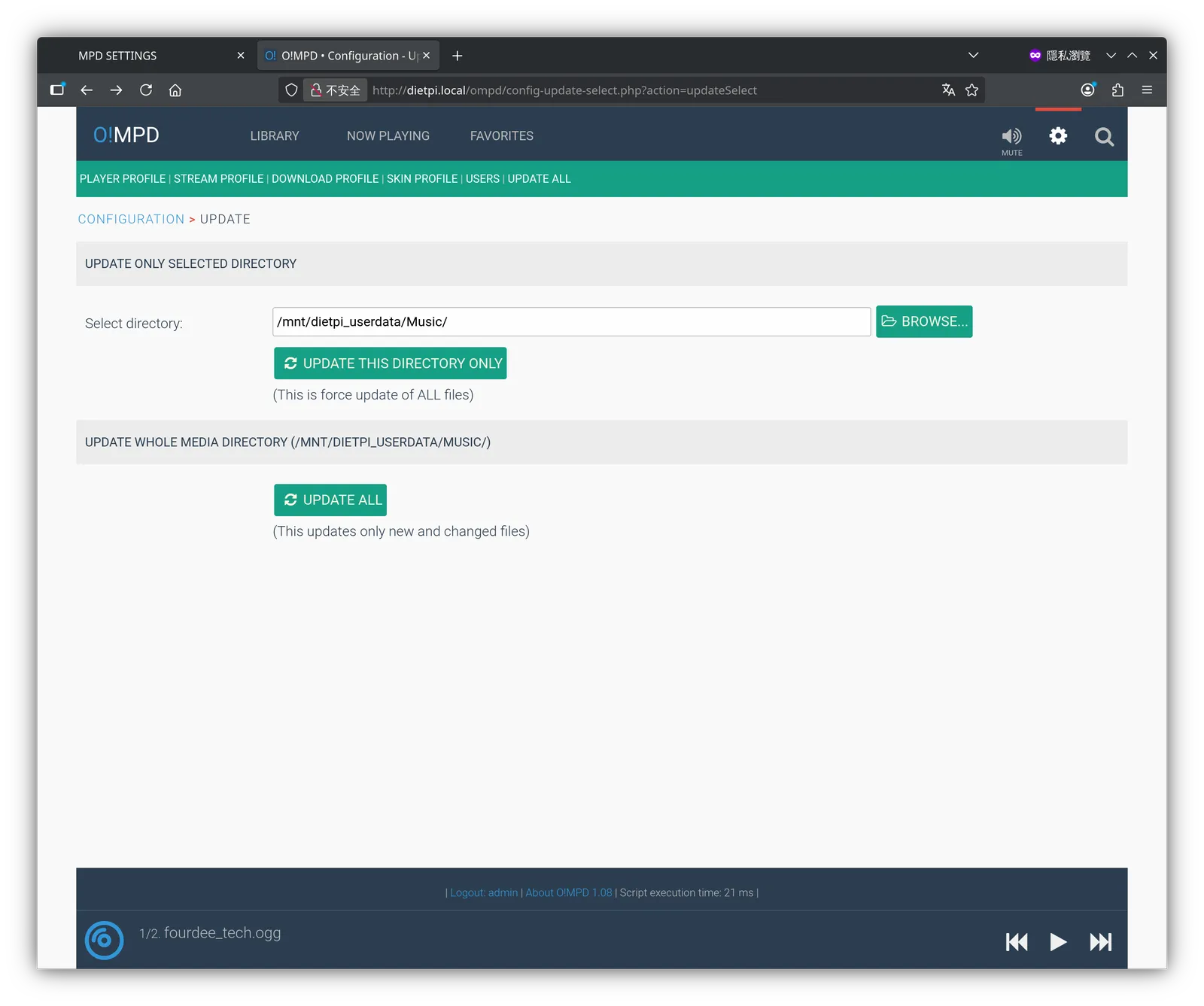Click the BROWSE... button
Image resolution: width=1204 pixels, height=1006 pixels.
pos(924,321)
